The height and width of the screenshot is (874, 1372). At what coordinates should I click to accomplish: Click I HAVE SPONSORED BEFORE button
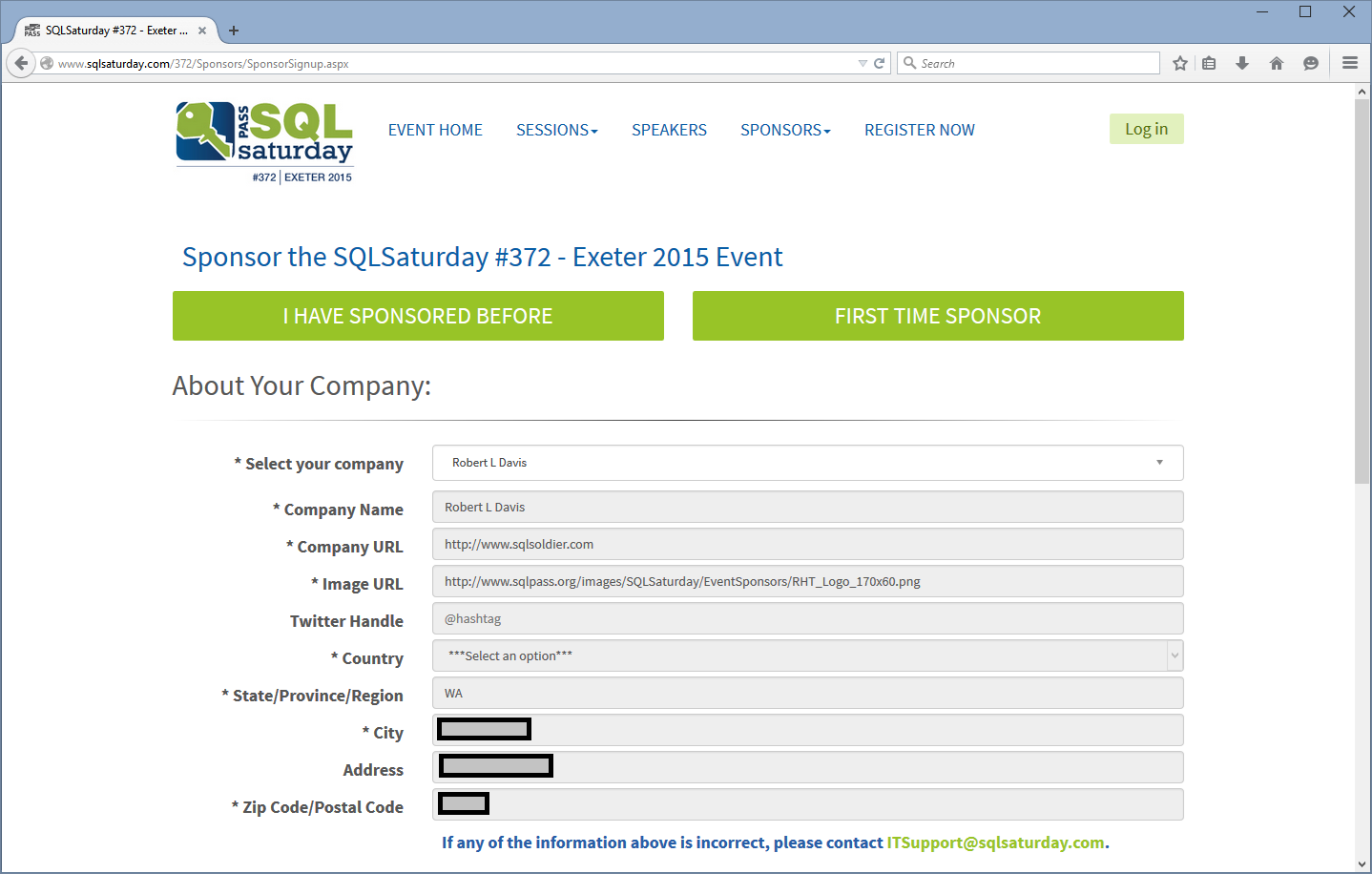[x=418, y=316]
